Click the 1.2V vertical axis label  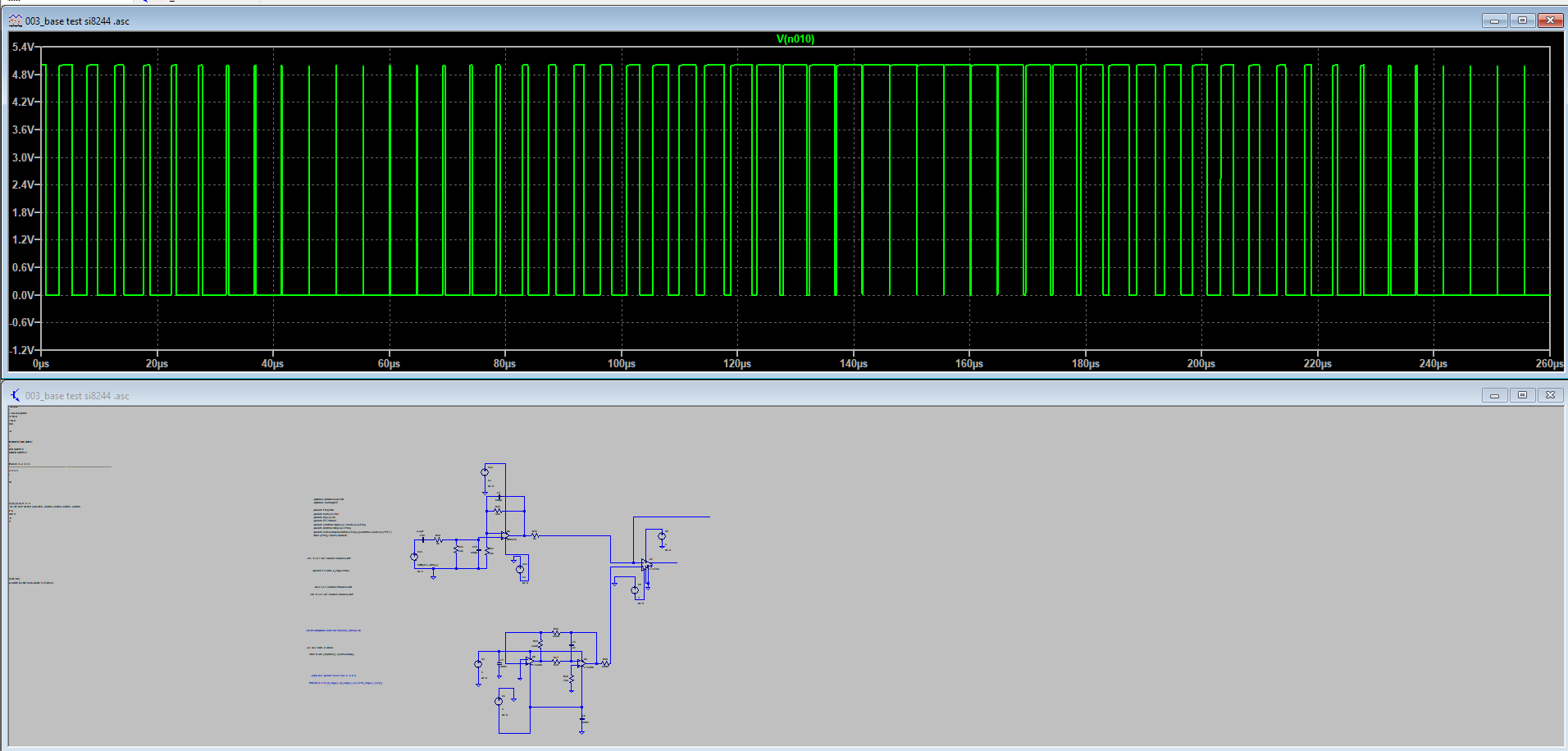23,239
